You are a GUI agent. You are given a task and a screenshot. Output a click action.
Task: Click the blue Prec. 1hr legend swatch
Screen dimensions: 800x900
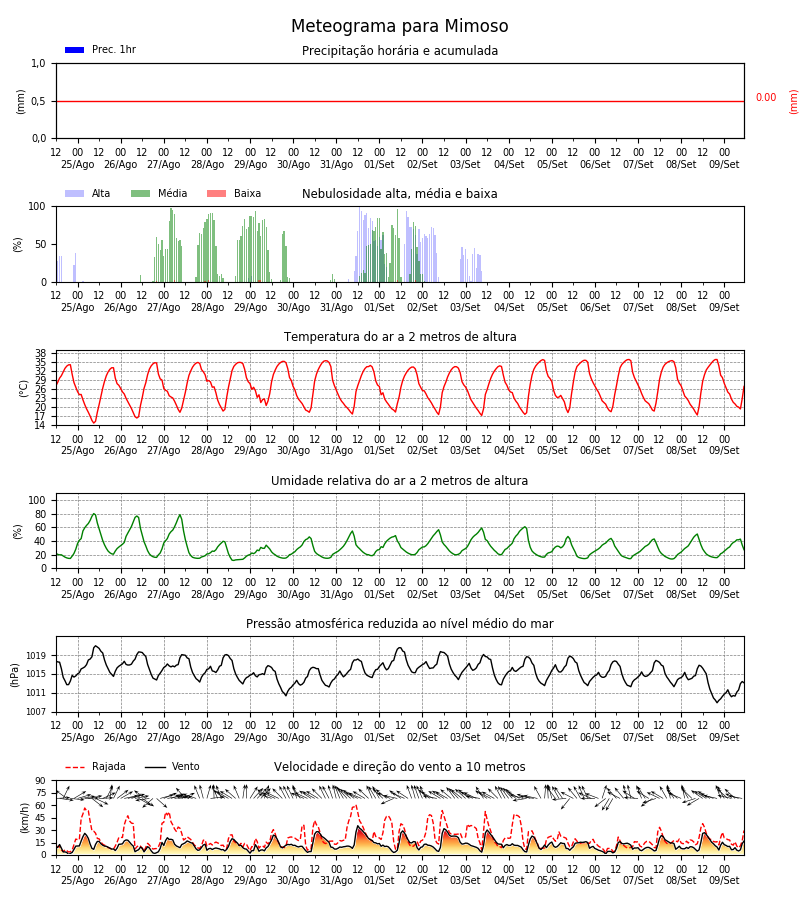pyautogui.click(x=75, y=50)
